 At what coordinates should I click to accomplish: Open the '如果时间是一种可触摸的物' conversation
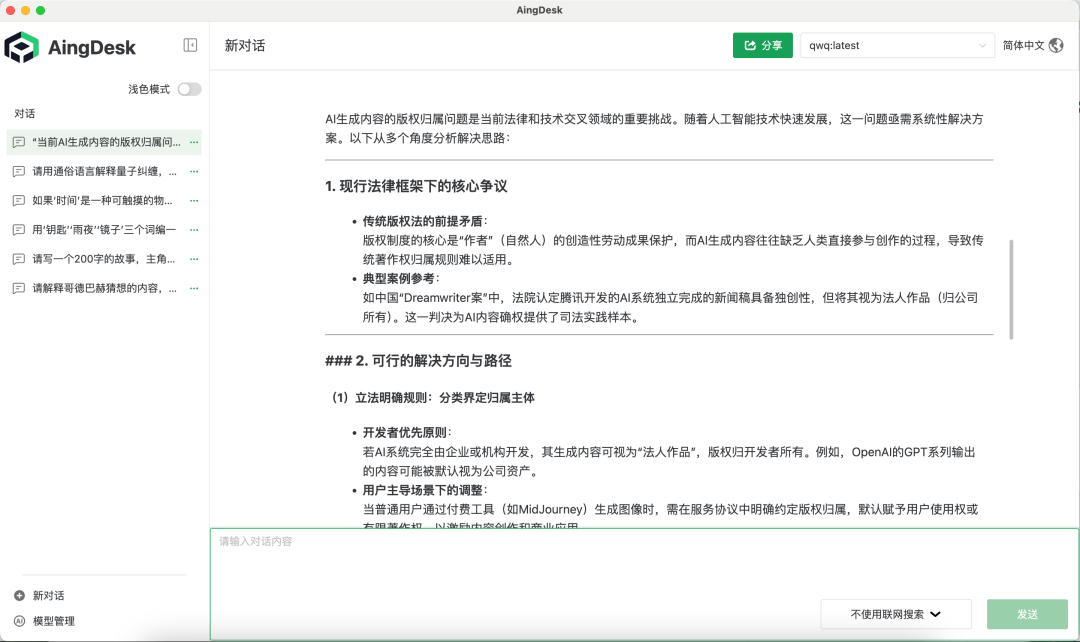coord(104,200)
